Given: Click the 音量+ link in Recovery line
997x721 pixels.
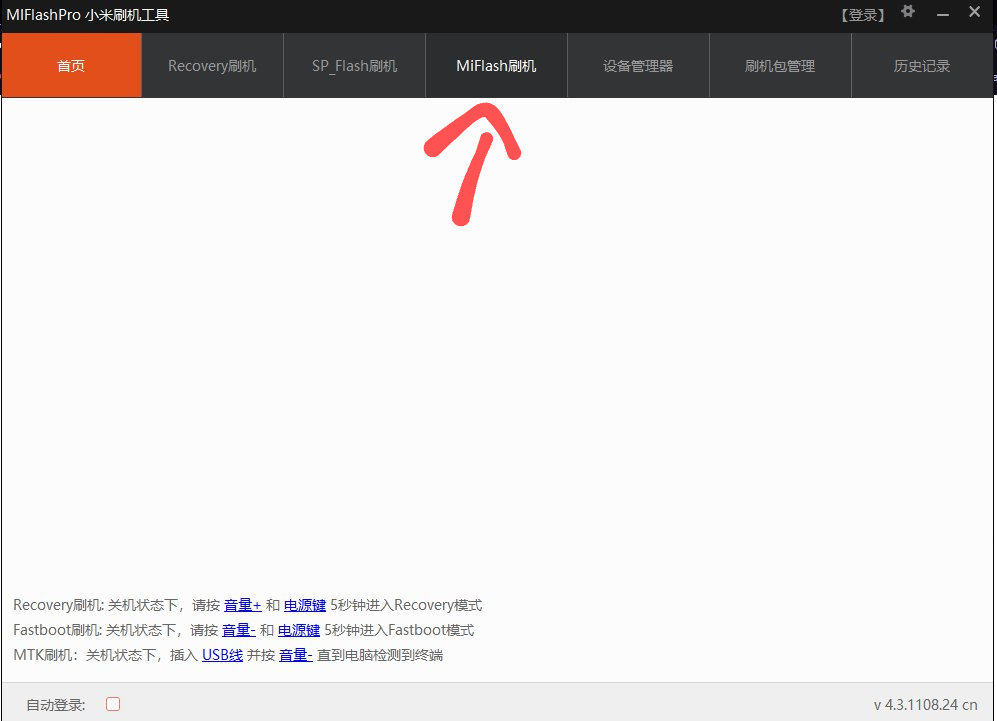Looking at the screenshot, I should [243, 605].
